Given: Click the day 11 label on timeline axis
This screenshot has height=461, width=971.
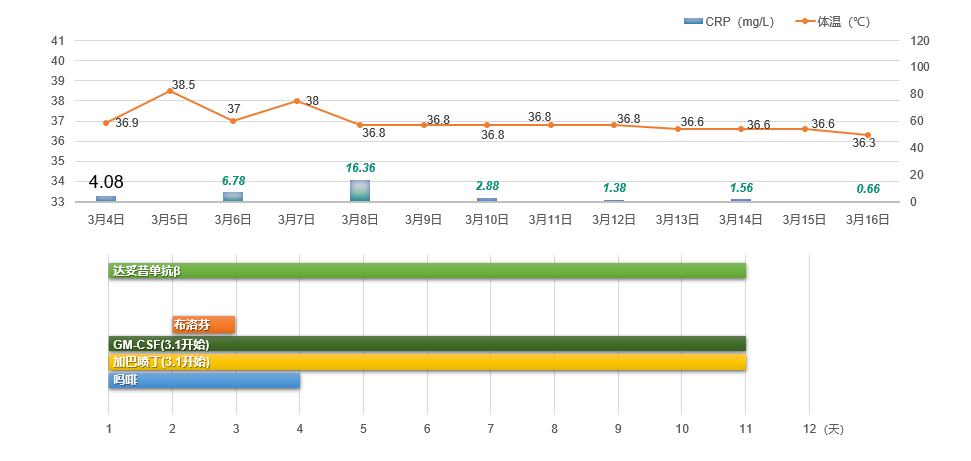Looking at the screenshot, I should pyautogui.click(x=745, y=428).
